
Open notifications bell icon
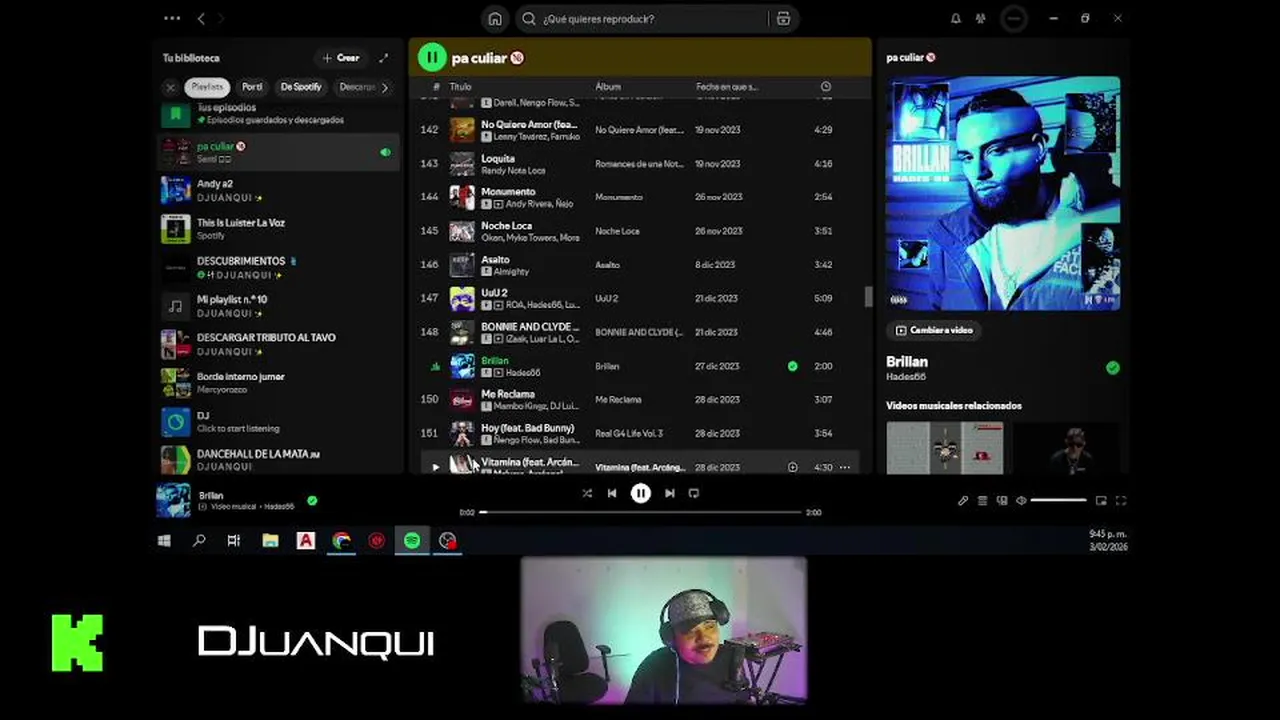tap(955, 18)
